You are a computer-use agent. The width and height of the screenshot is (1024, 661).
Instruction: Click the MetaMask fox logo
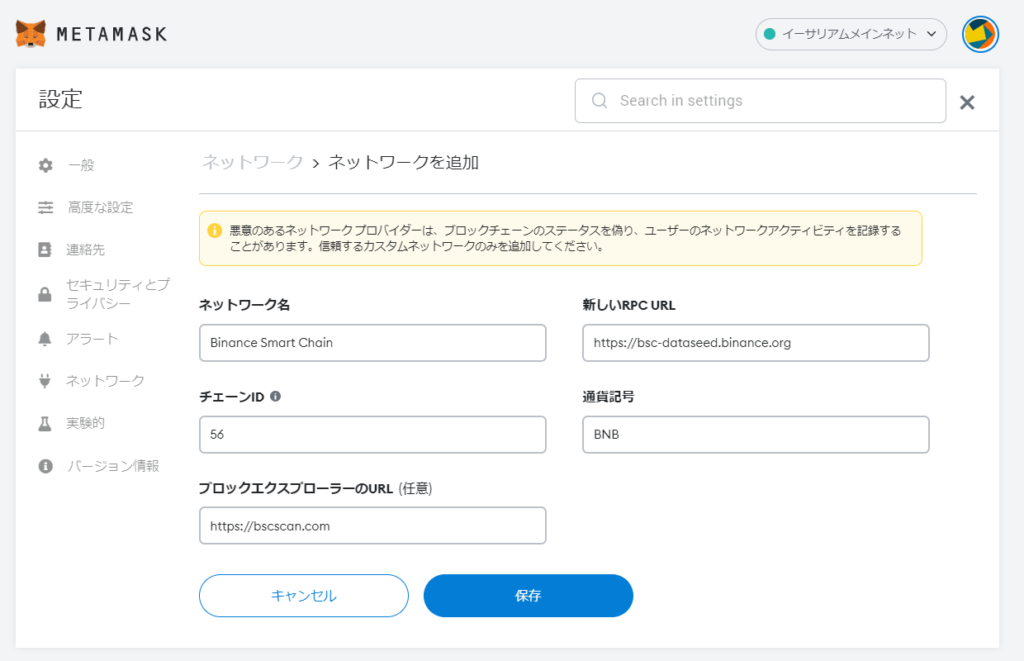coord(31,33)
